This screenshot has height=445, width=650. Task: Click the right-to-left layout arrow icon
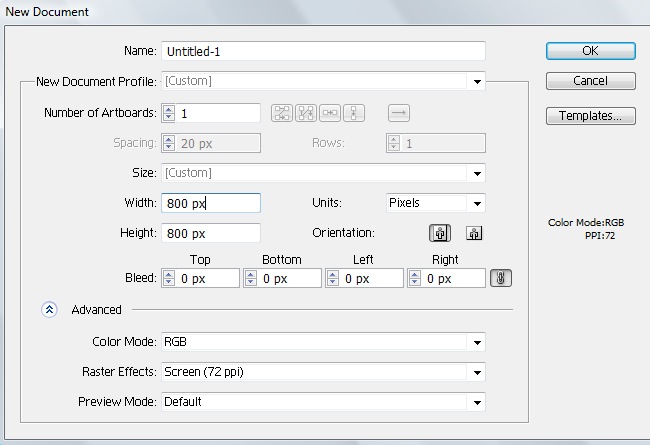point(399,113)
